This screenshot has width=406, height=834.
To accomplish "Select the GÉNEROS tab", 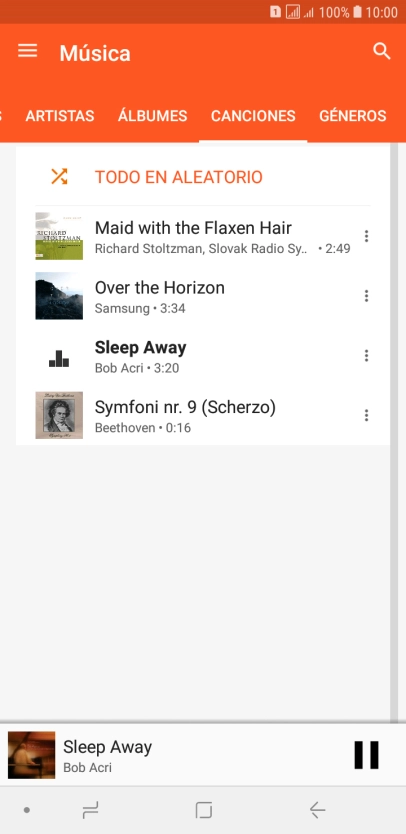I will 352,116.
